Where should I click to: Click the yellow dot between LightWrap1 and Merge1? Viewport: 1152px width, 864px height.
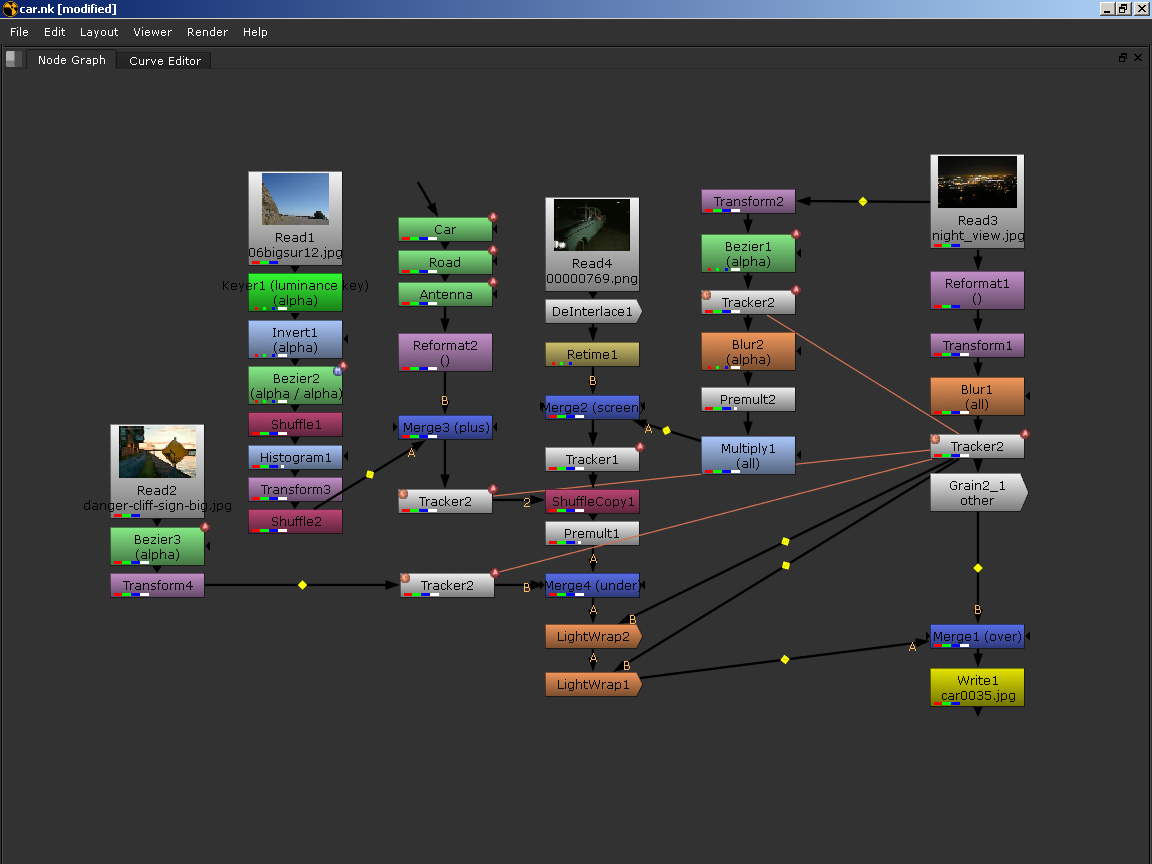click(x=785, y=660)
